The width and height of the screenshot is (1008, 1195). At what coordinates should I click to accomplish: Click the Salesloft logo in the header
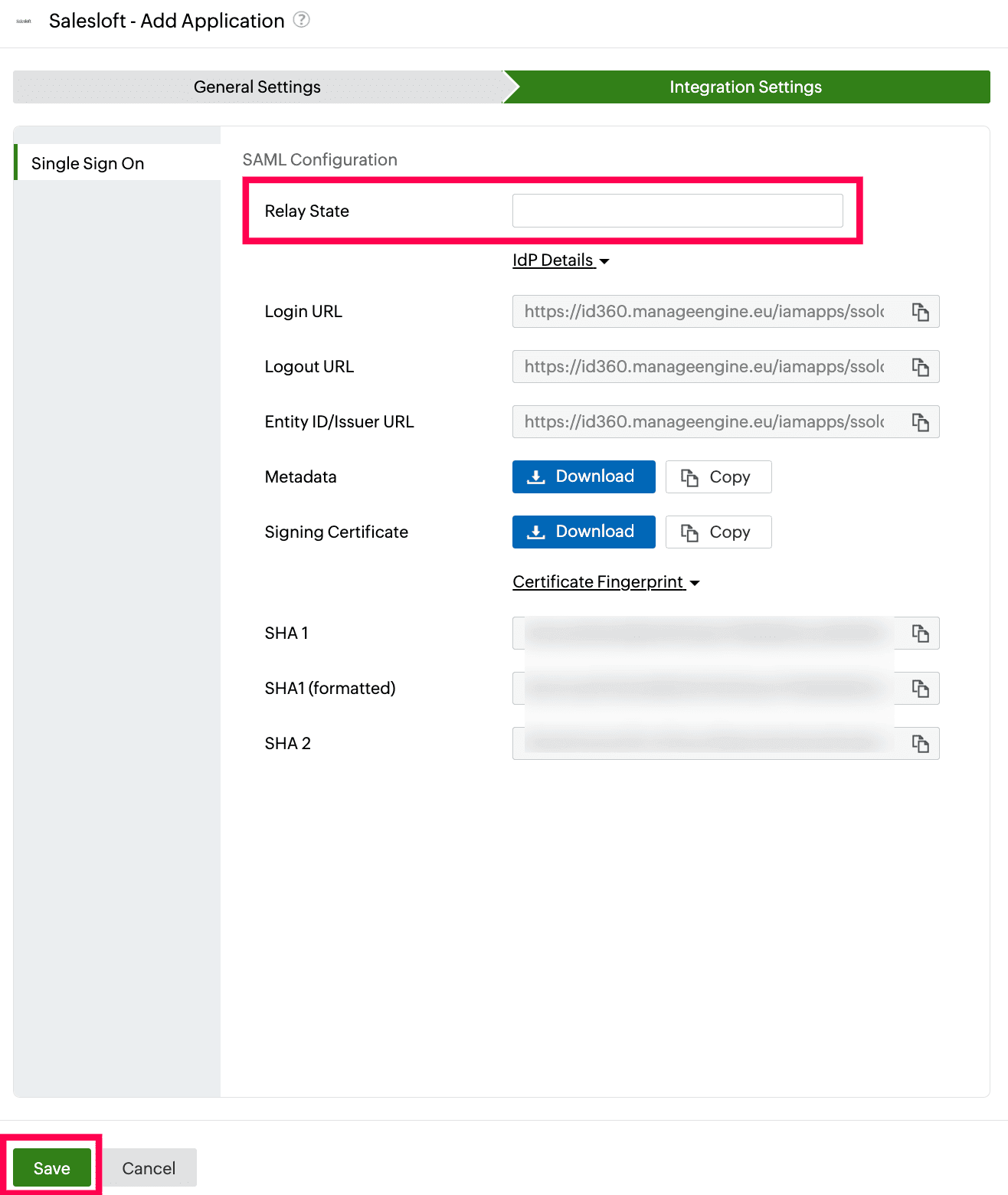tap(23, 21)
